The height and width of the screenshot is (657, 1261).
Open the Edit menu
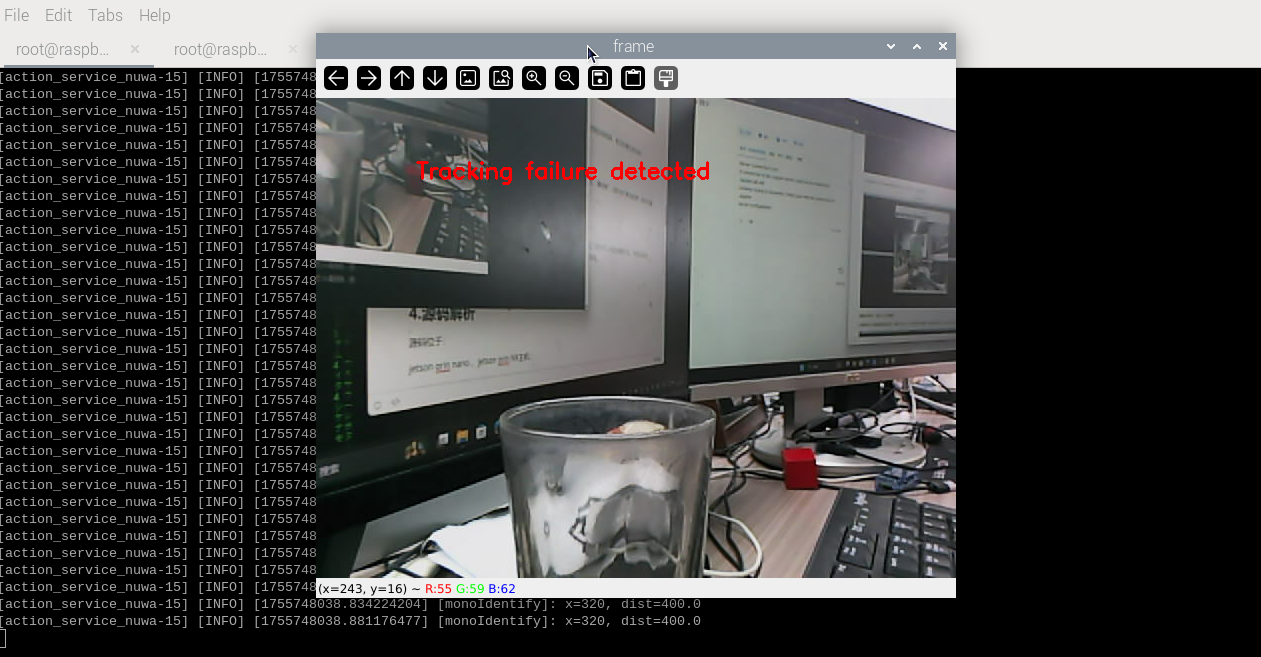tap(58, 15)
